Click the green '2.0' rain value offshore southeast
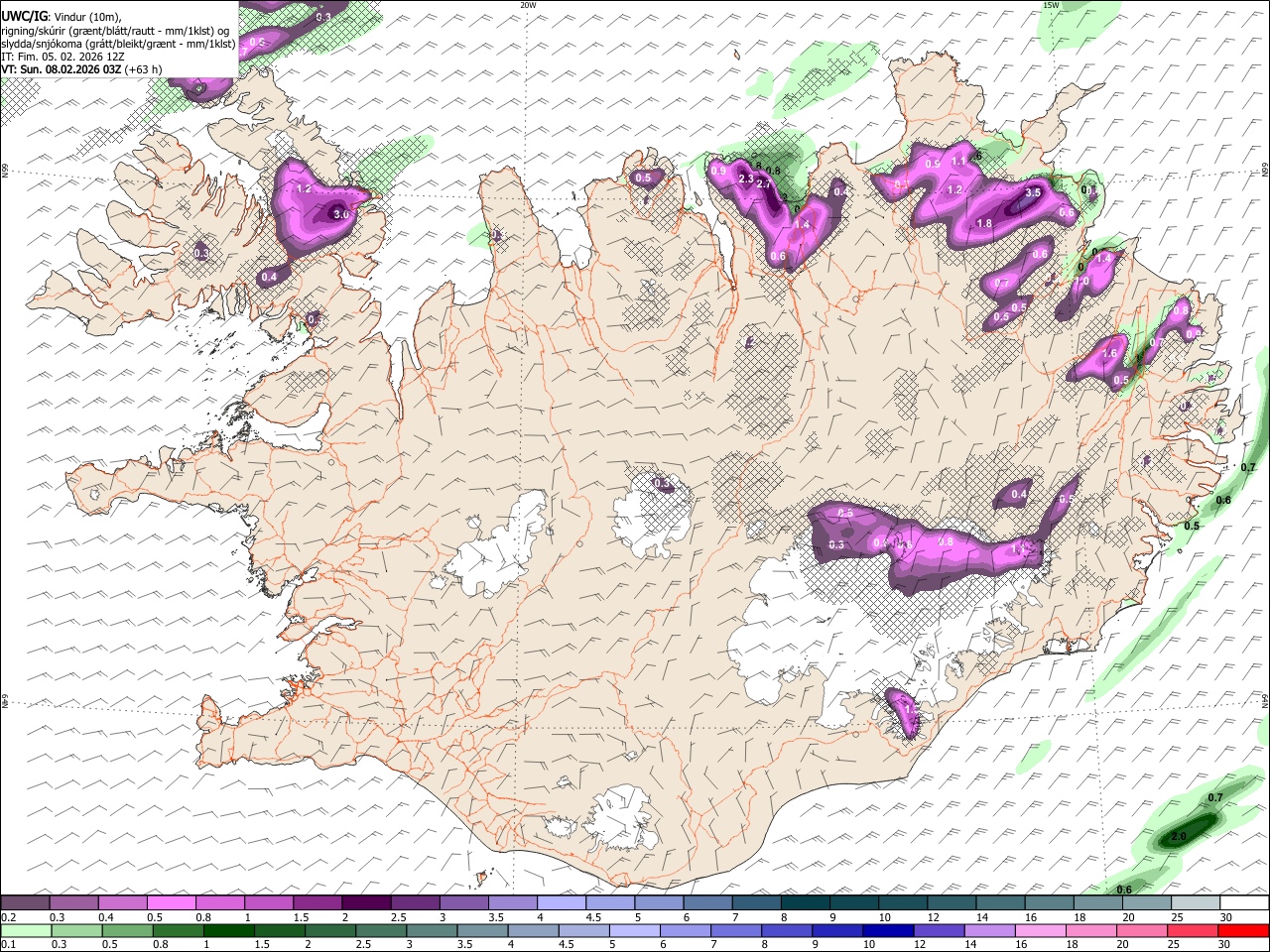Screen dimensions: 1270x952 tap(1179, 837)
